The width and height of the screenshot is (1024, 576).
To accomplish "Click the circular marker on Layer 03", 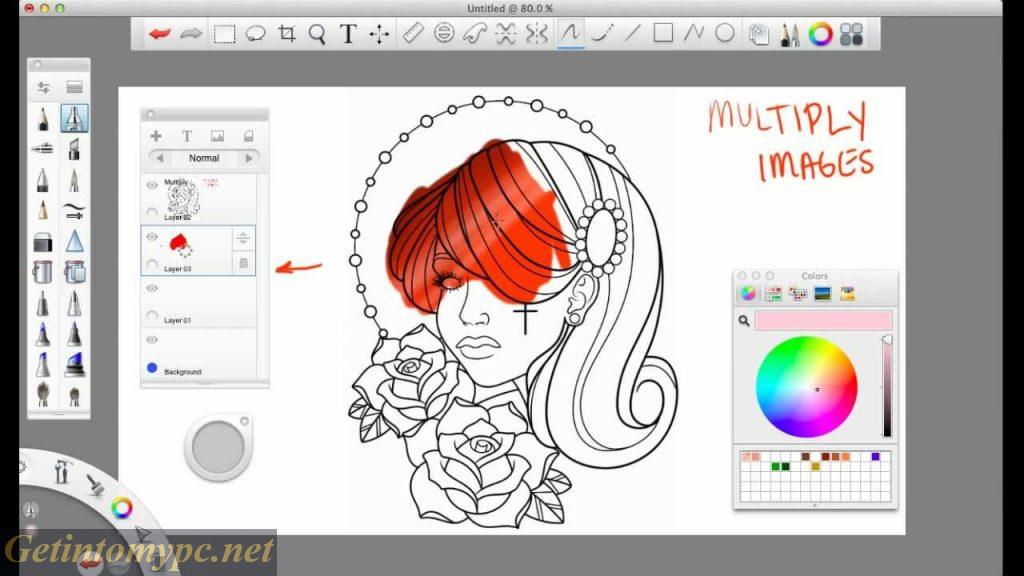I will [152, 264].
